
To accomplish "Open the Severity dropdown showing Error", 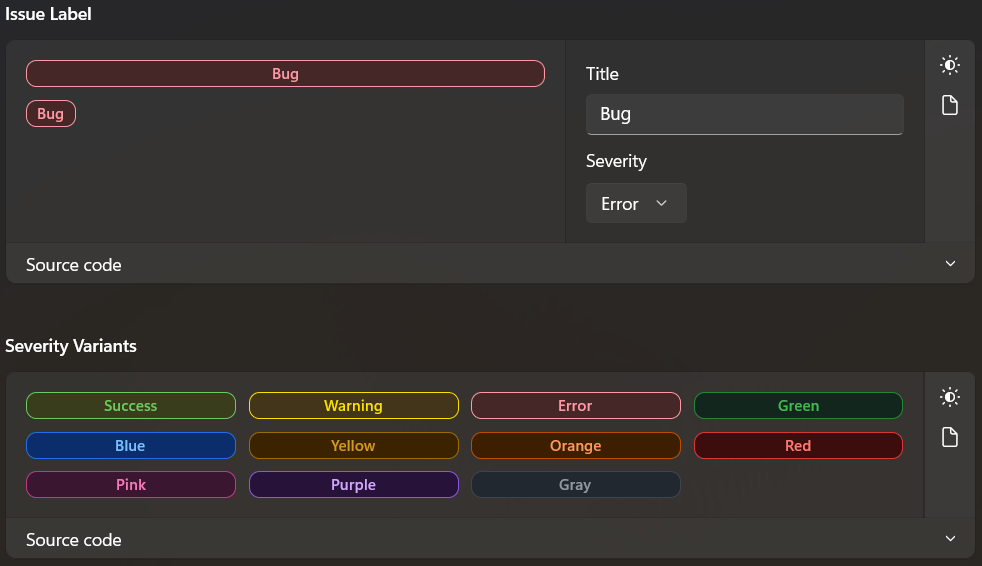I will pos(636,203).
